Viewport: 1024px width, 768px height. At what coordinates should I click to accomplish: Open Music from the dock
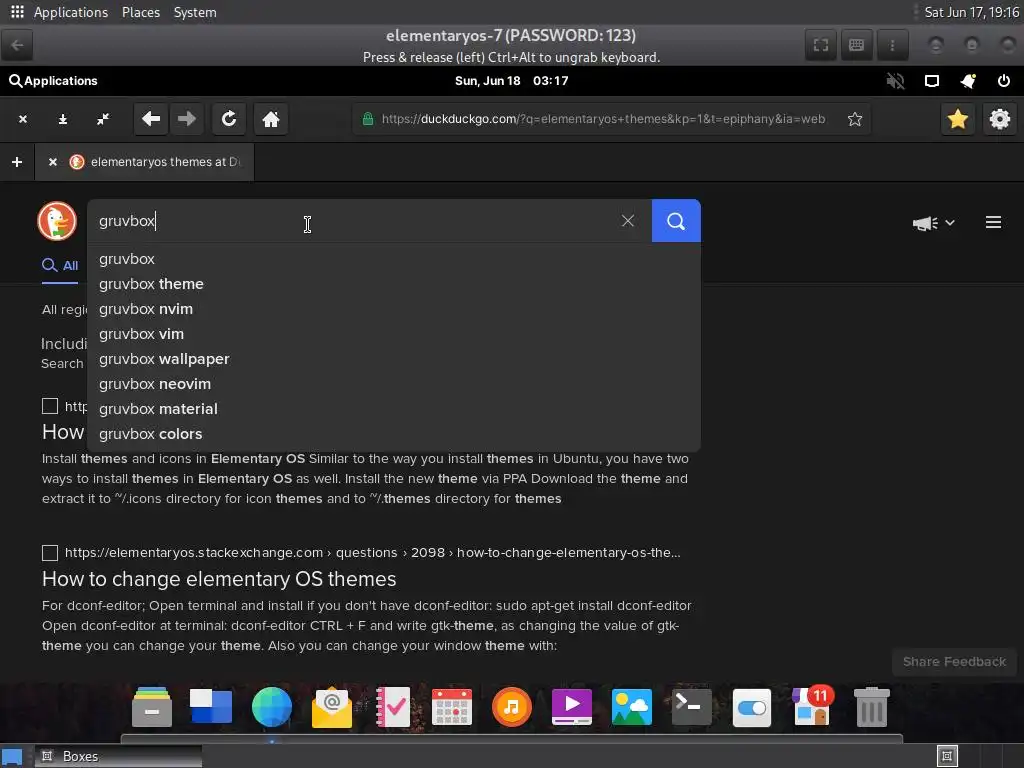point(511,707)
